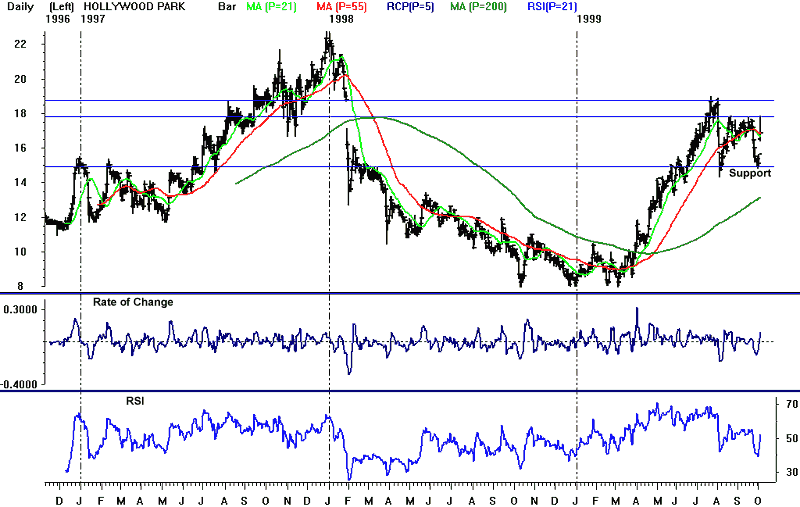Click the RSI(P=21) legend label
This screenshot has height=507, width=800.
tap(552, 7)
